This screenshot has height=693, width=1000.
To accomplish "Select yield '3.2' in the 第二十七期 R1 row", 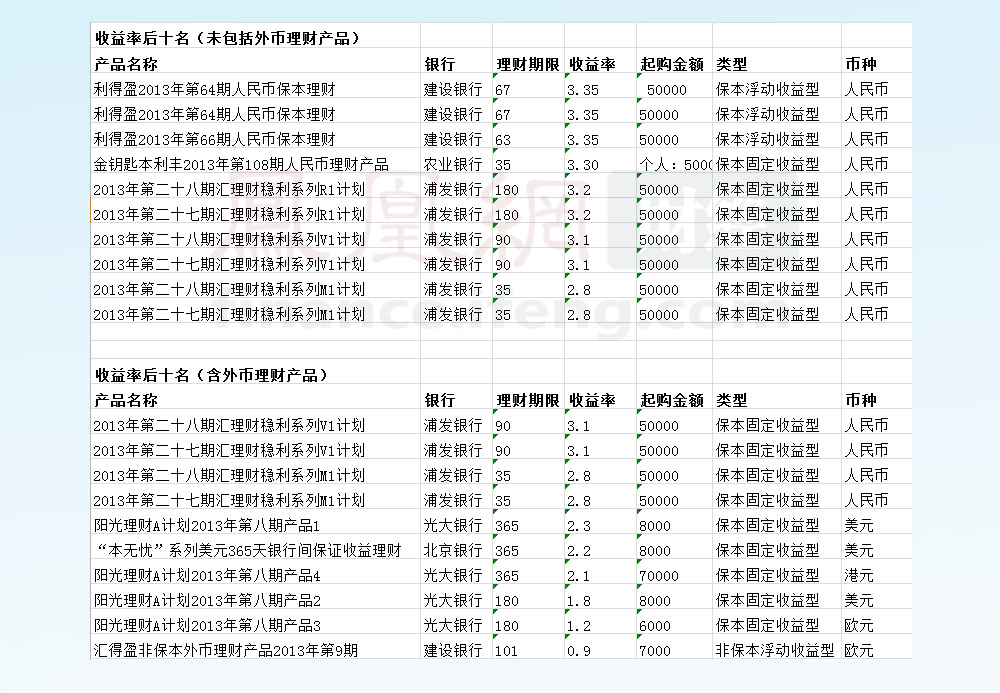I will tap(579, 215).
